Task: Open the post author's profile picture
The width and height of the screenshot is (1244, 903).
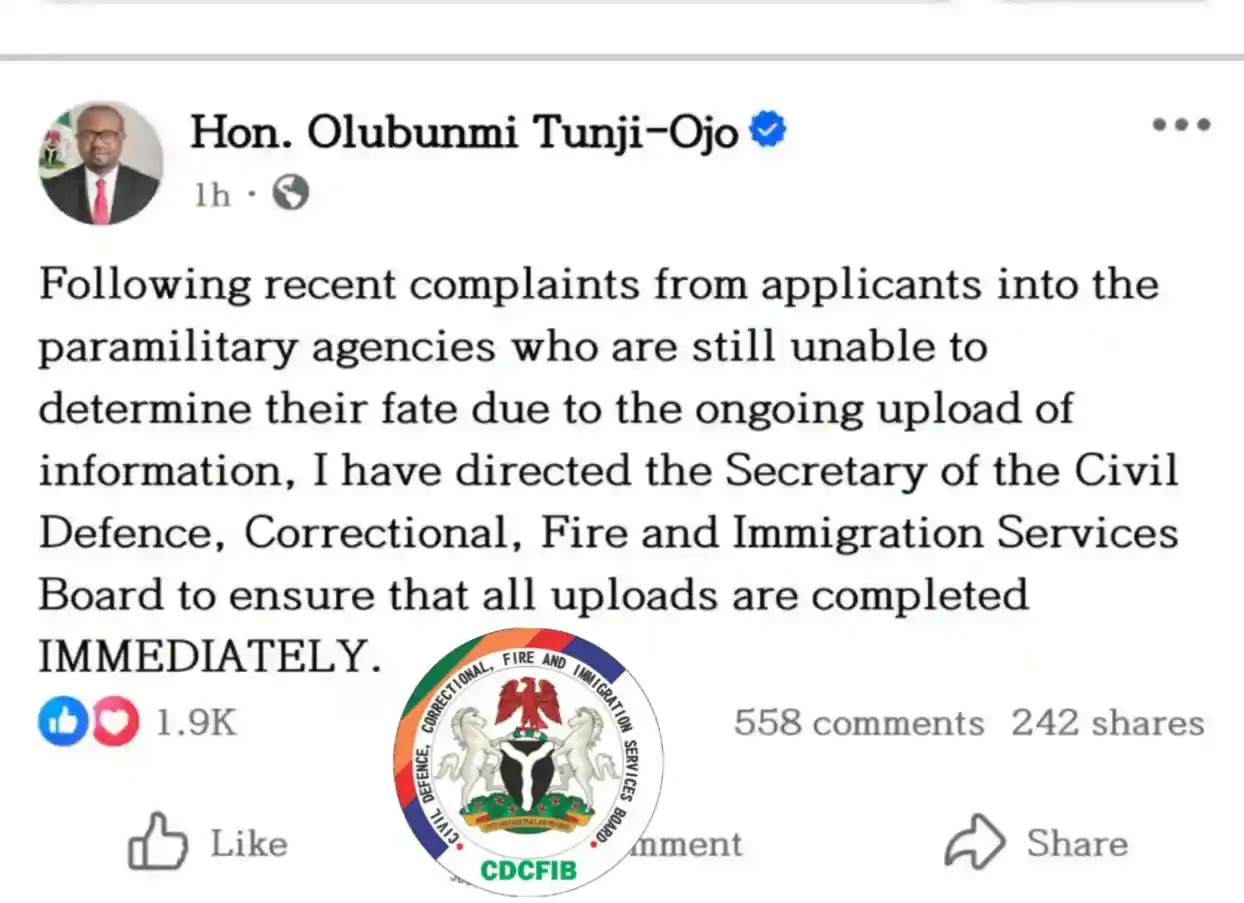Action: click(101, 162)
